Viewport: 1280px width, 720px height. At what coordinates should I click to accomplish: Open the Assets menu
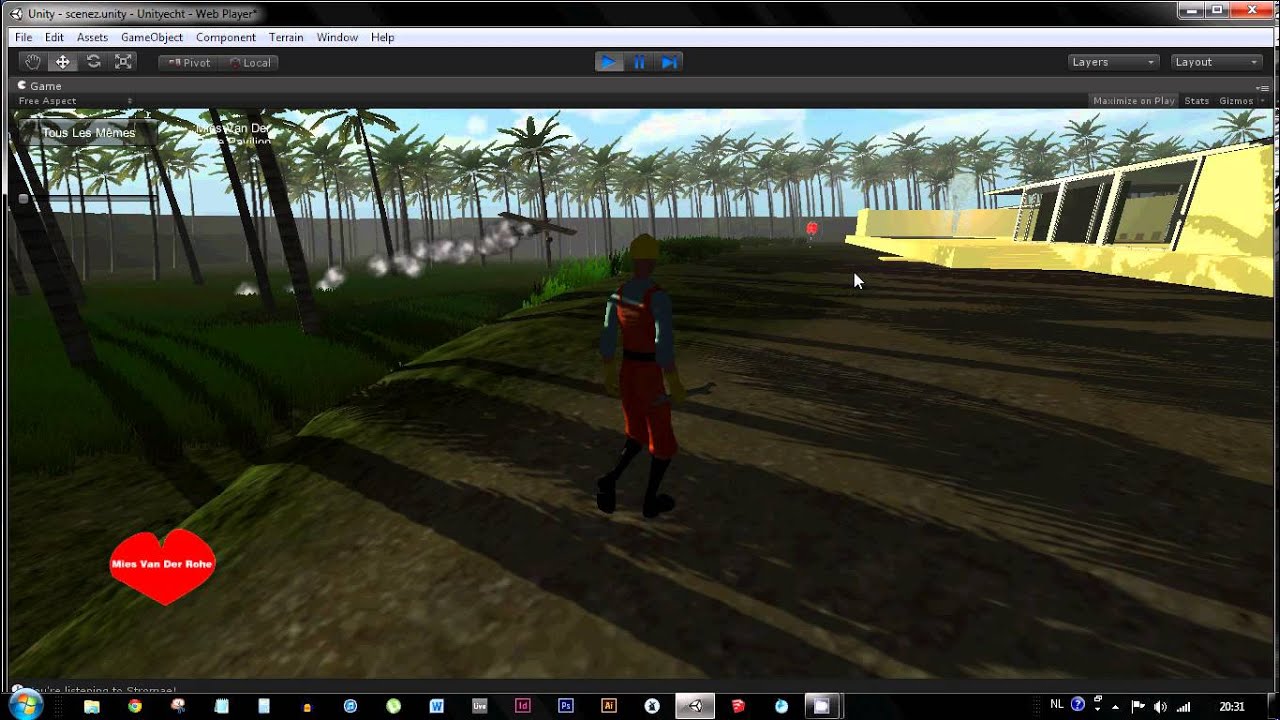click(x=92, y=37)
